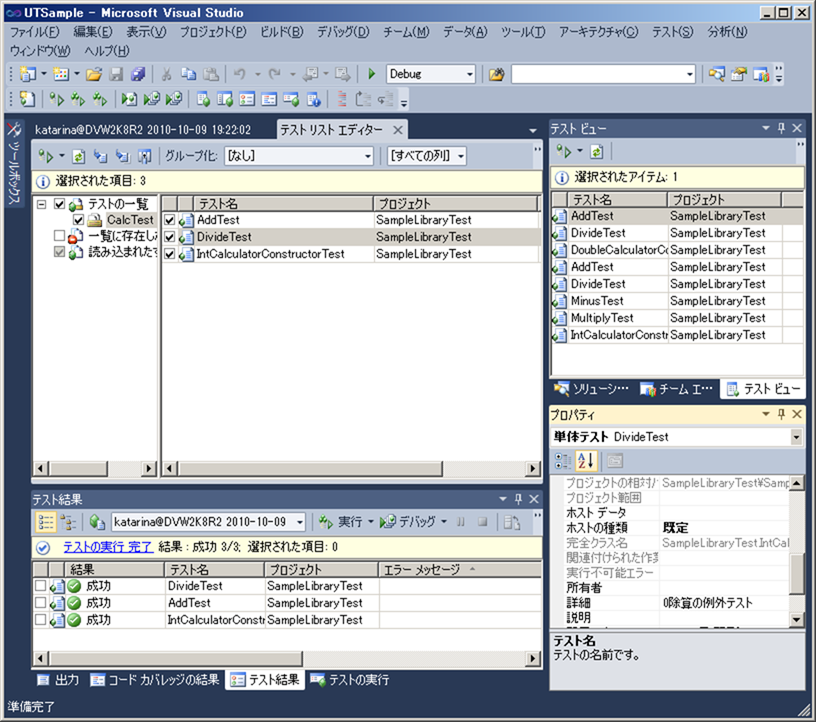Click the テストの実行 完了 link
Viewport: 816px width, 722px height.
(108, 547)
